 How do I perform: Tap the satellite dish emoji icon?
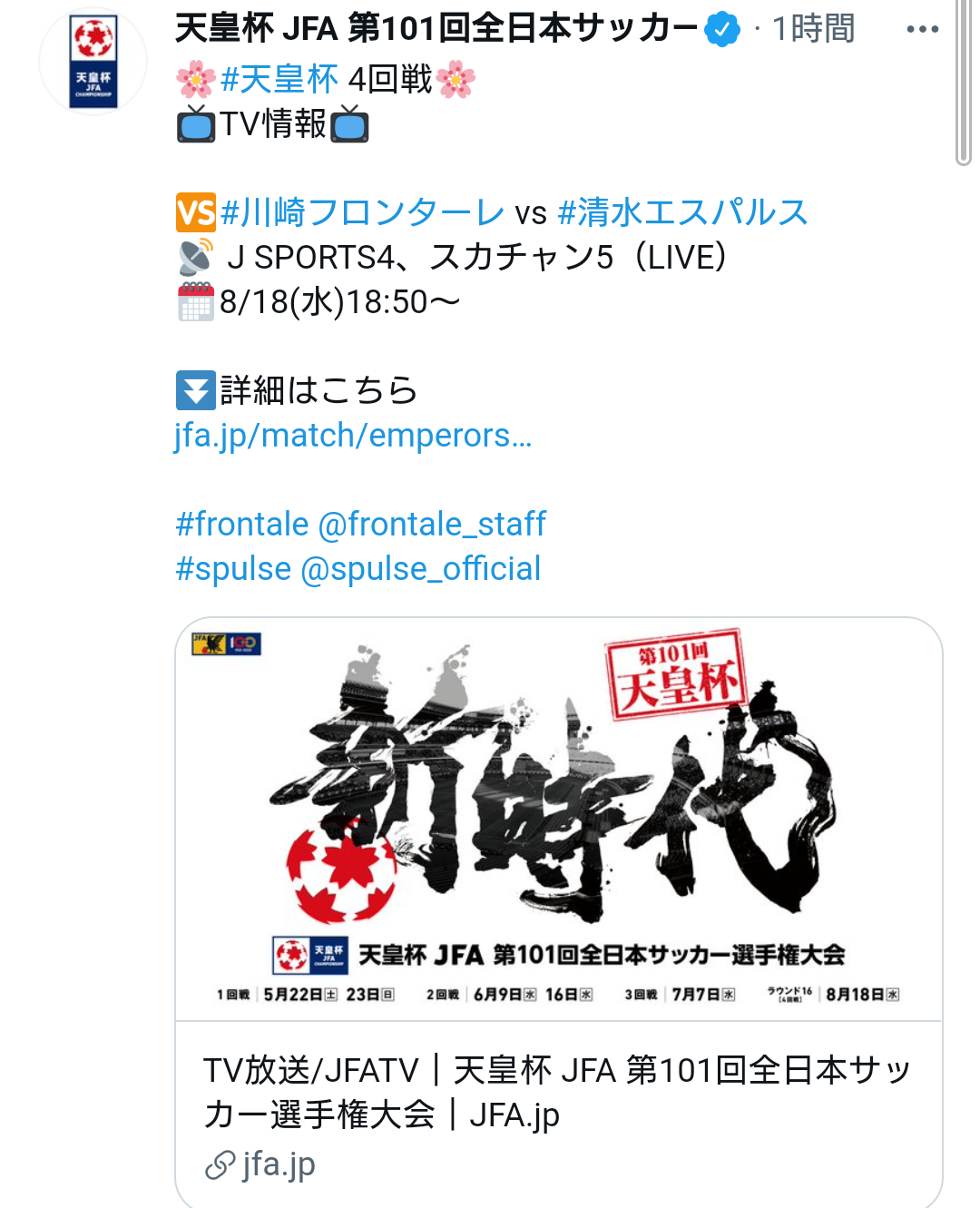tap(196, 257)
